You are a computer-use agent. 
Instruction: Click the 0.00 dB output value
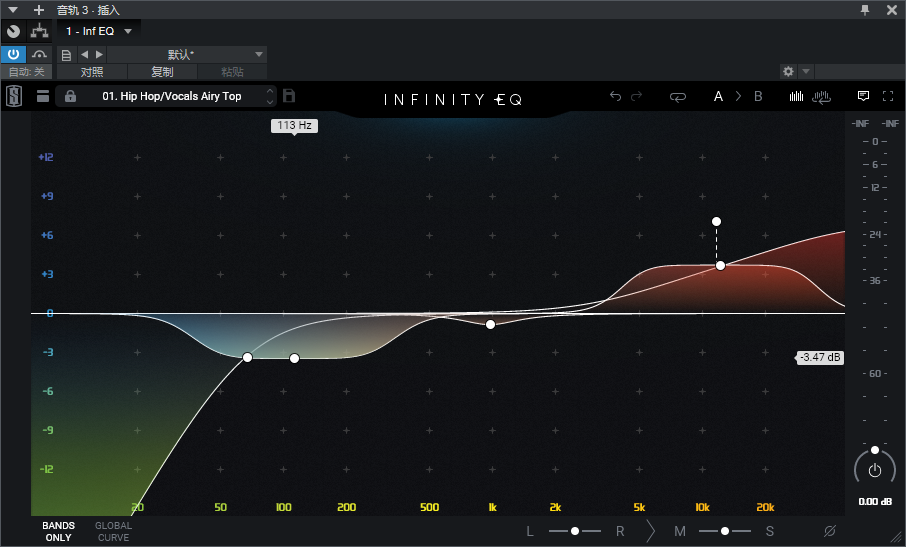tap(875, 501)
